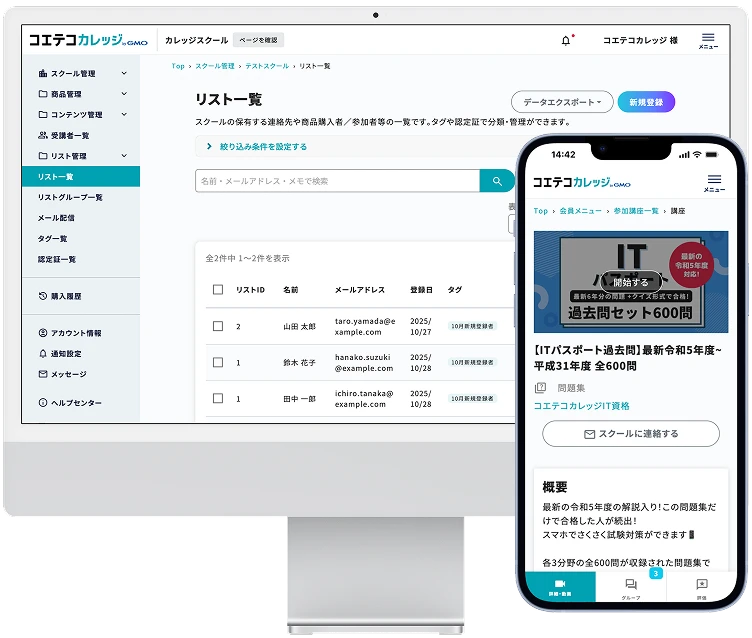This screenshot has width=752, height=638.
Task: Expand the コンテンツ管理 chevron
Action: coord(124,115)
